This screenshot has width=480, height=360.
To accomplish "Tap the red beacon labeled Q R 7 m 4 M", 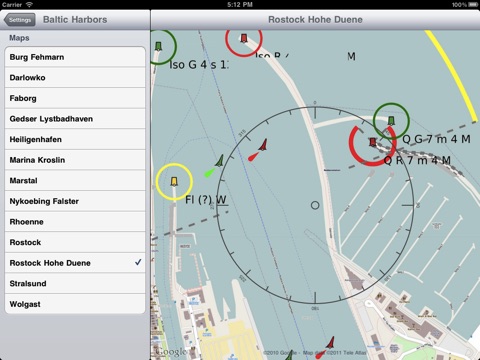I will pos(373,142).
